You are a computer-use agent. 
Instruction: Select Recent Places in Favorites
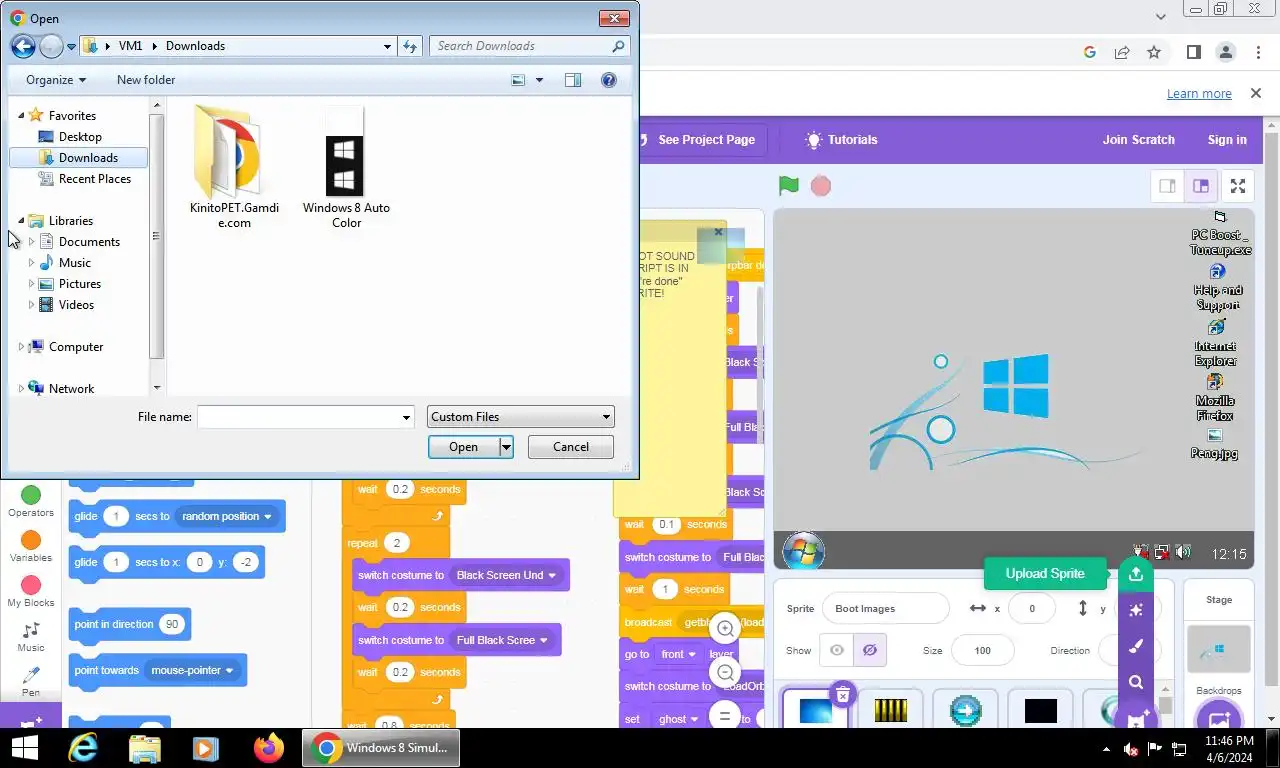(x=94, y=179)
